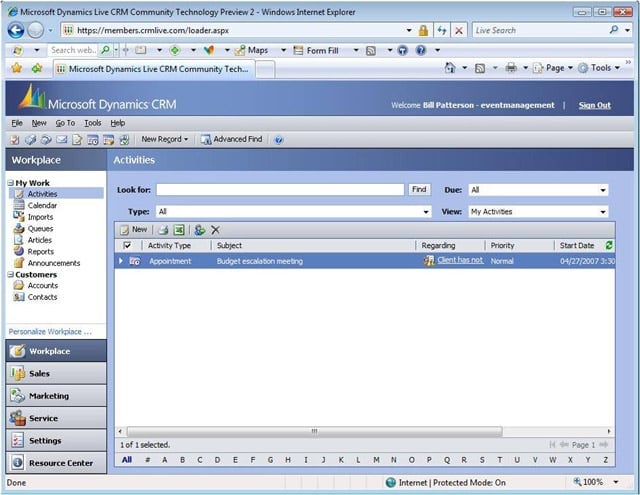Viewport: 640px width, 495px height.
Task: Open the New Record dropdown
Action: [x=164, y=139]
